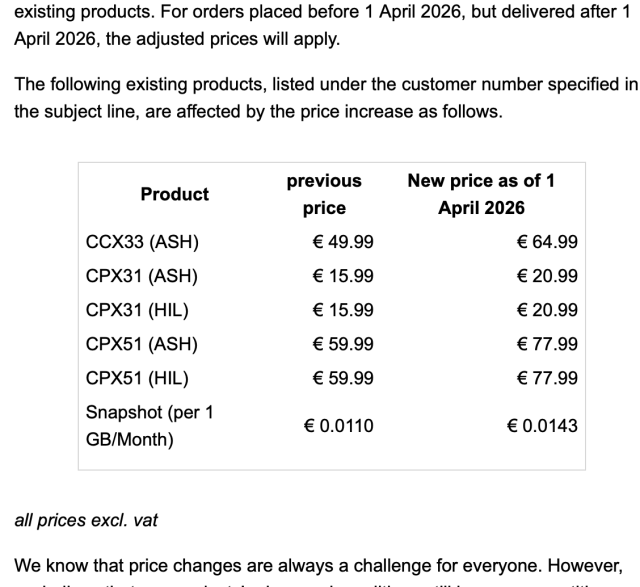Select the CCX33 (ASH) product cell
The width and height of the screenshot is (640, 587).
pyautogui.click(x=143, y=242)
